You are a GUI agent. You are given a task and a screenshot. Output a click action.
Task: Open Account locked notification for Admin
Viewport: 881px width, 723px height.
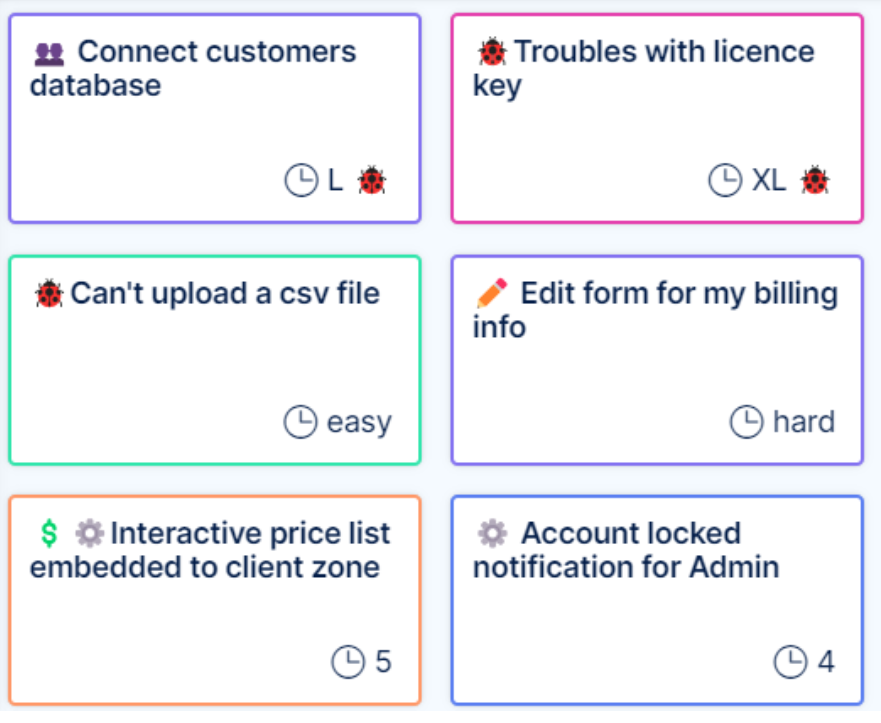(x=657, y=600)
